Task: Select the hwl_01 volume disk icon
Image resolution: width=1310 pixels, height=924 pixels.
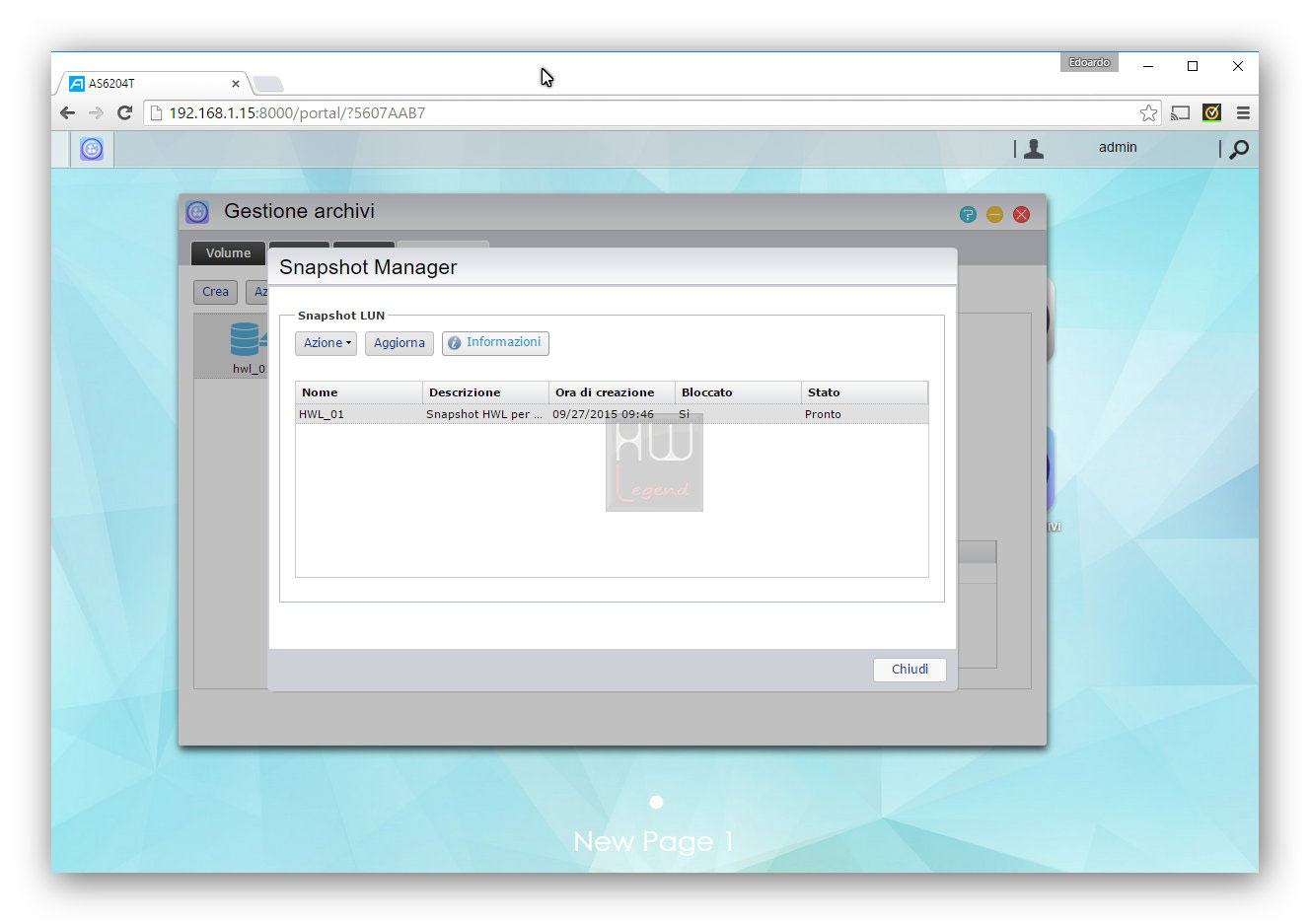Action: point(247,339)
